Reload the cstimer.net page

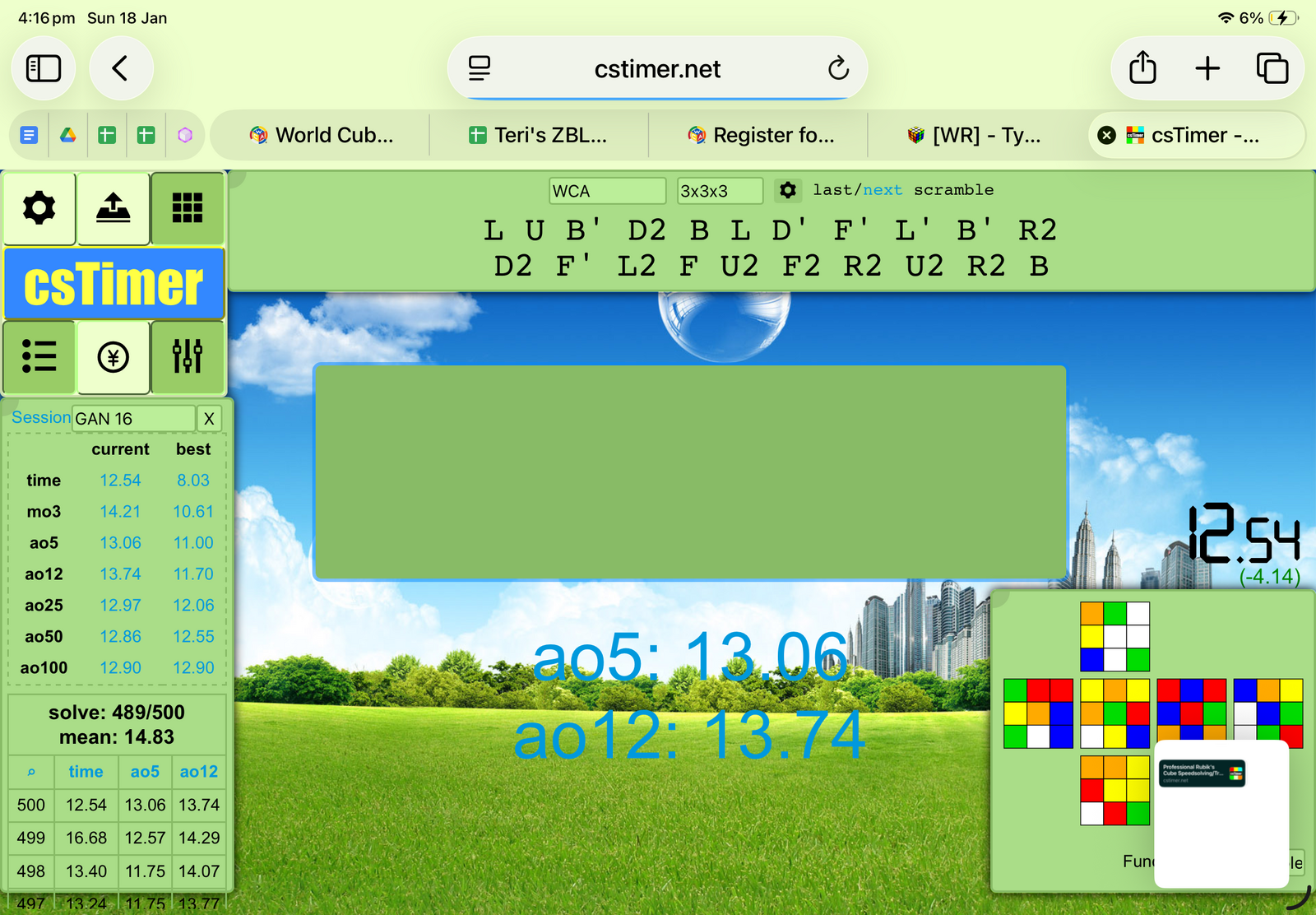click(838, 68)
